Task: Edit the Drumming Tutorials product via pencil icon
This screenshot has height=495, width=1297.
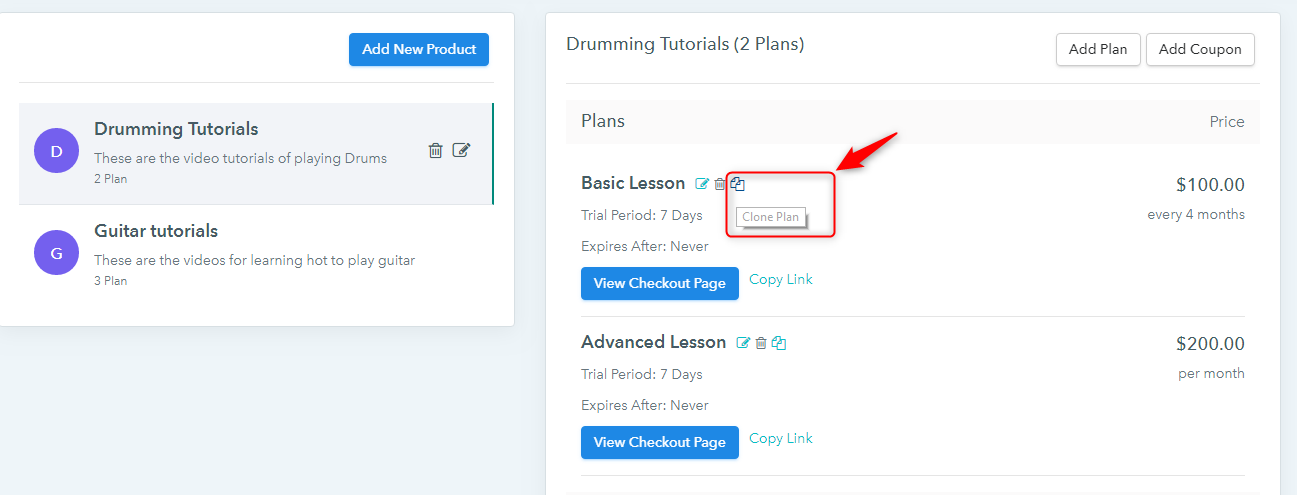Action: pyautogui.click(x=461, y=150)
